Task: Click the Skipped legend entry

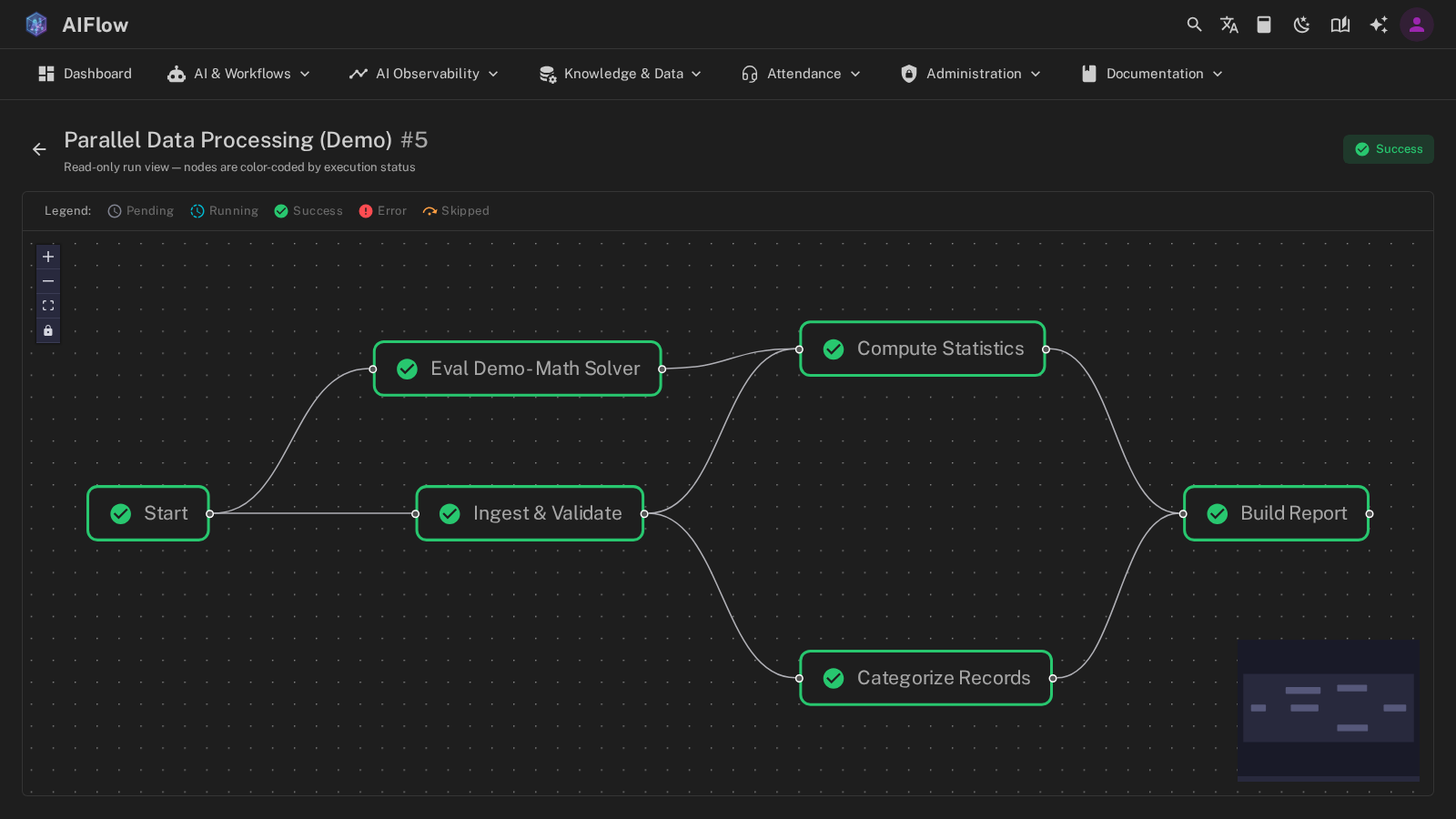Action: pos(456,211)
